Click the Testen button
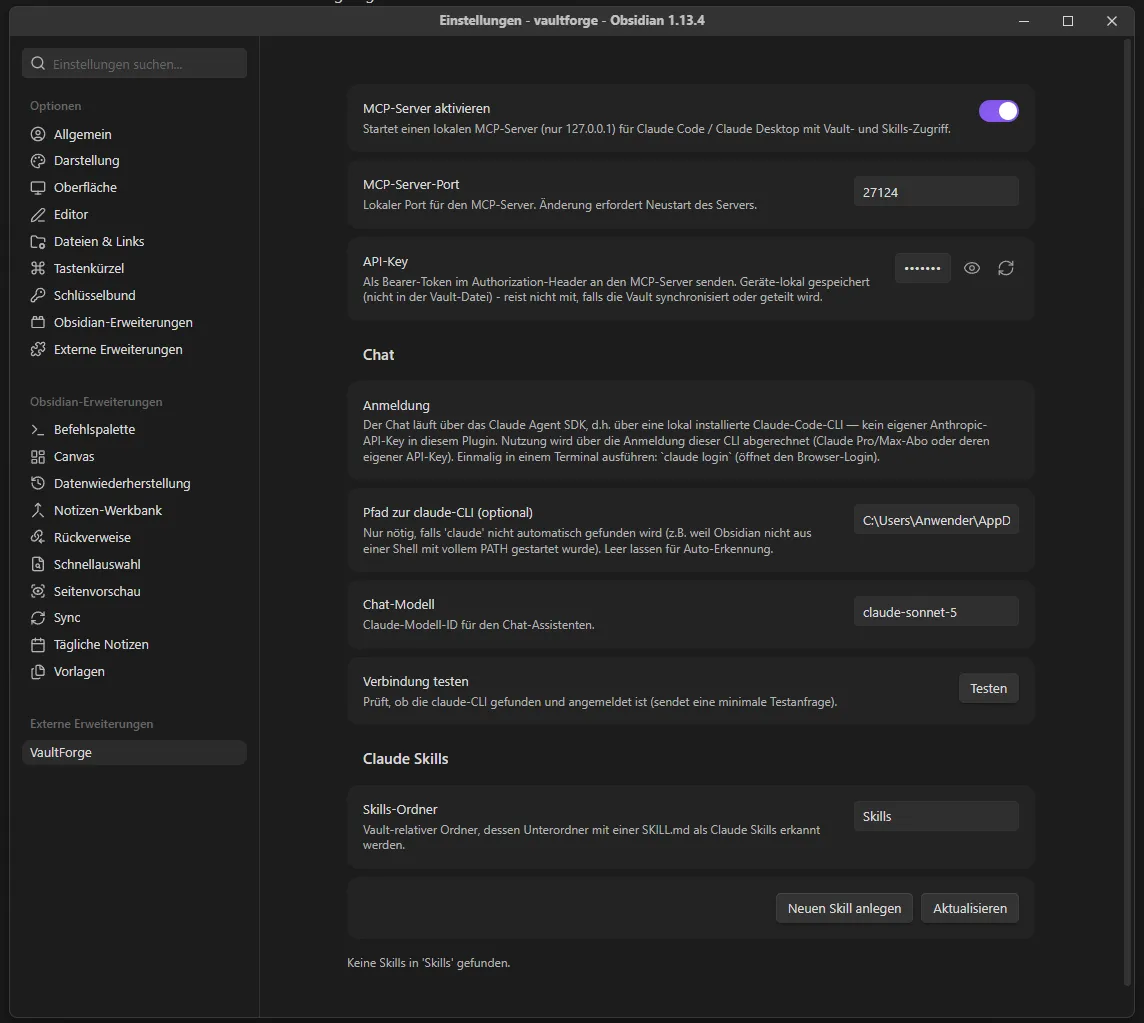Screen dimensions: 1144x1023 (x=989, y=689)
